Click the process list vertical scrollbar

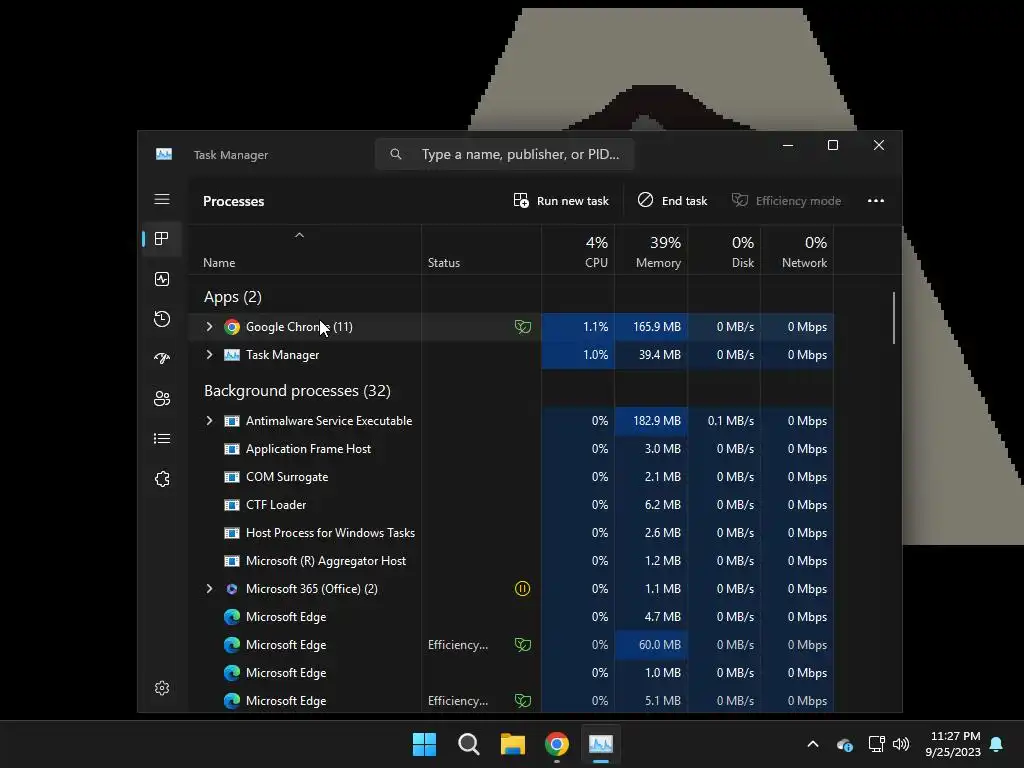click(x=893, y=318)
